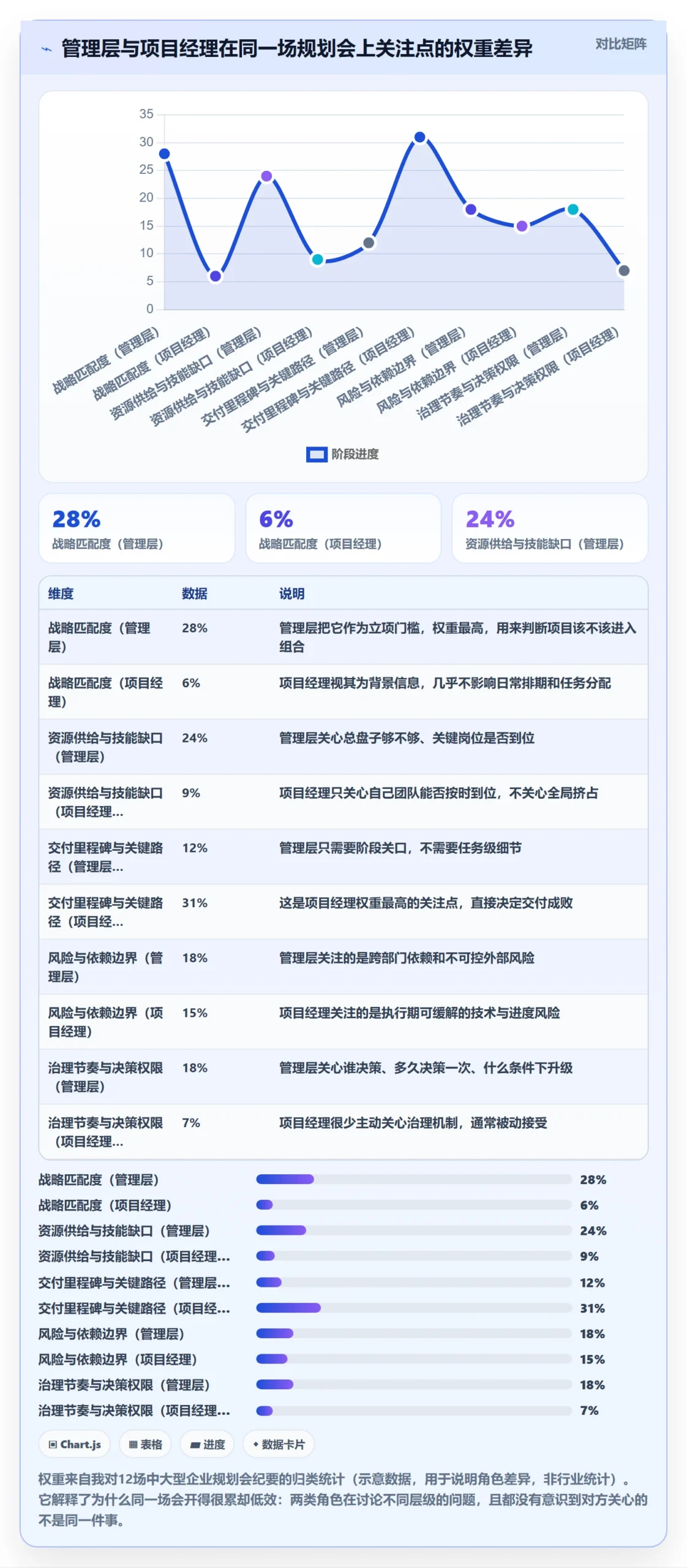687x1568 pixels.
Task: Click description 管理层只需要阶段关口
Action: [x=400, y=848]
